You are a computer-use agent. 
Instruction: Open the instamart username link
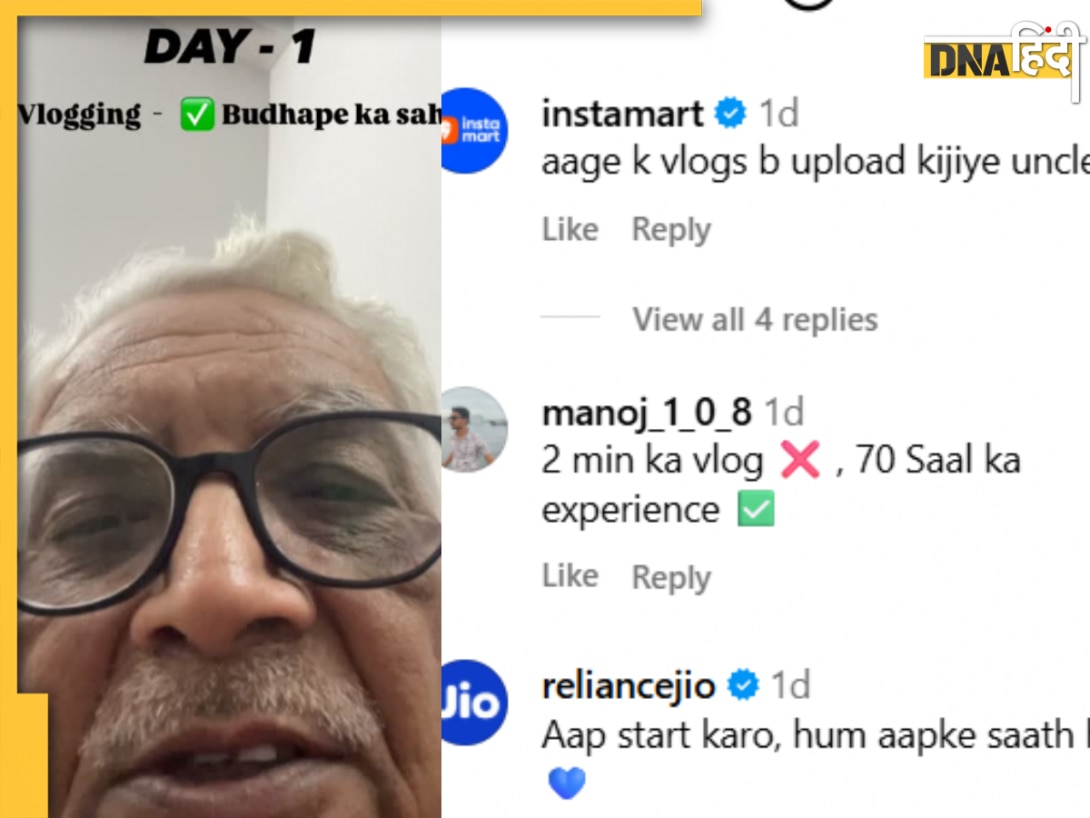click(x=623, y=113)
